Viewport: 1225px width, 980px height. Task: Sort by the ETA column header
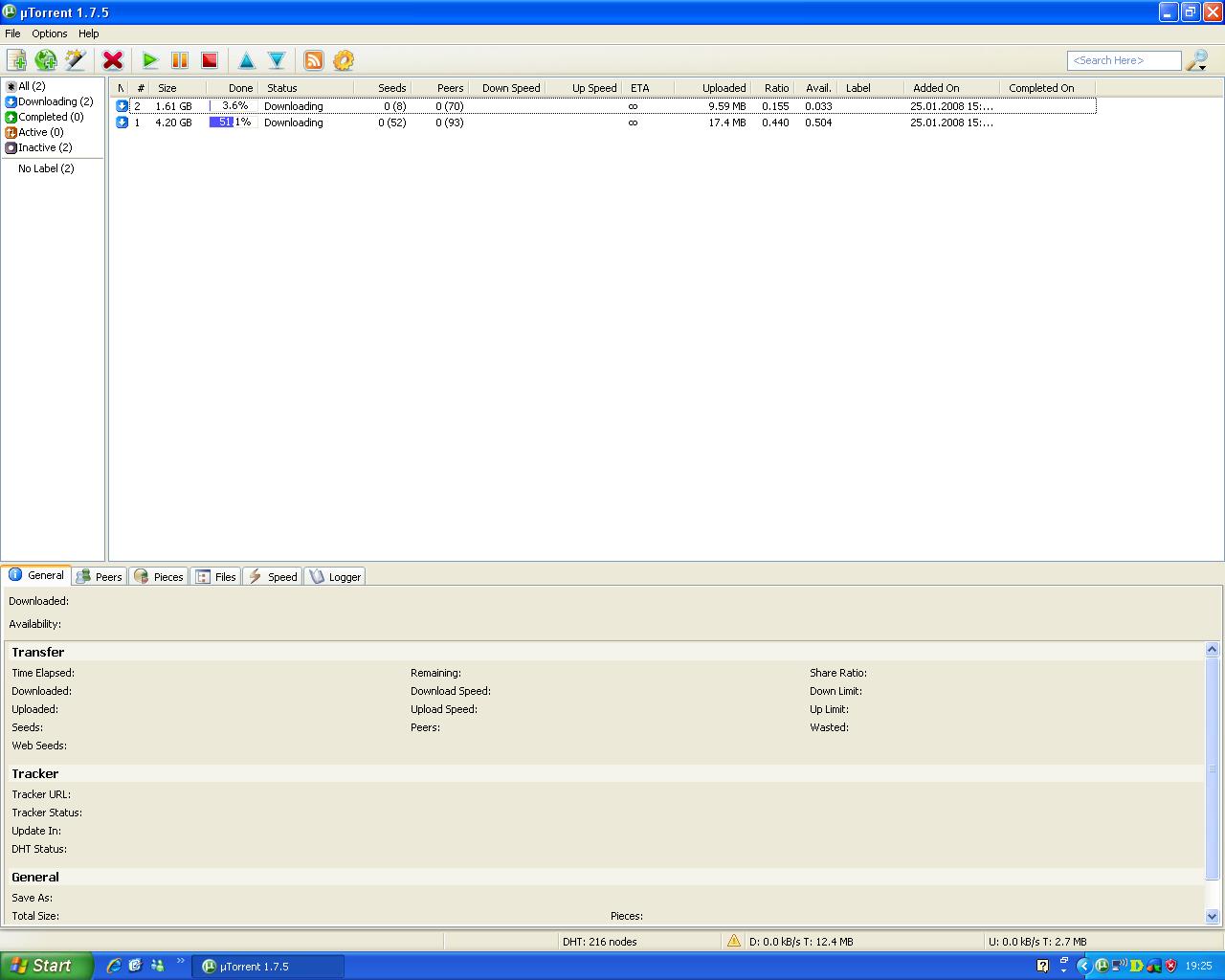coord(649,88)
